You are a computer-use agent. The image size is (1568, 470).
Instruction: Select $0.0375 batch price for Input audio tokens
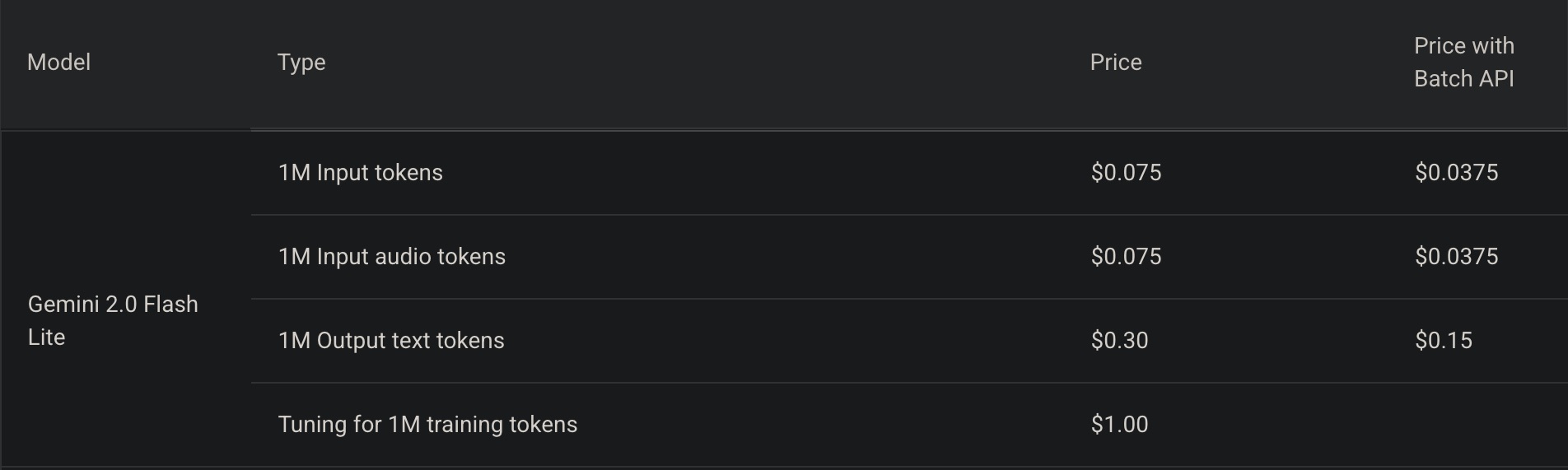tap(1456, 257)
